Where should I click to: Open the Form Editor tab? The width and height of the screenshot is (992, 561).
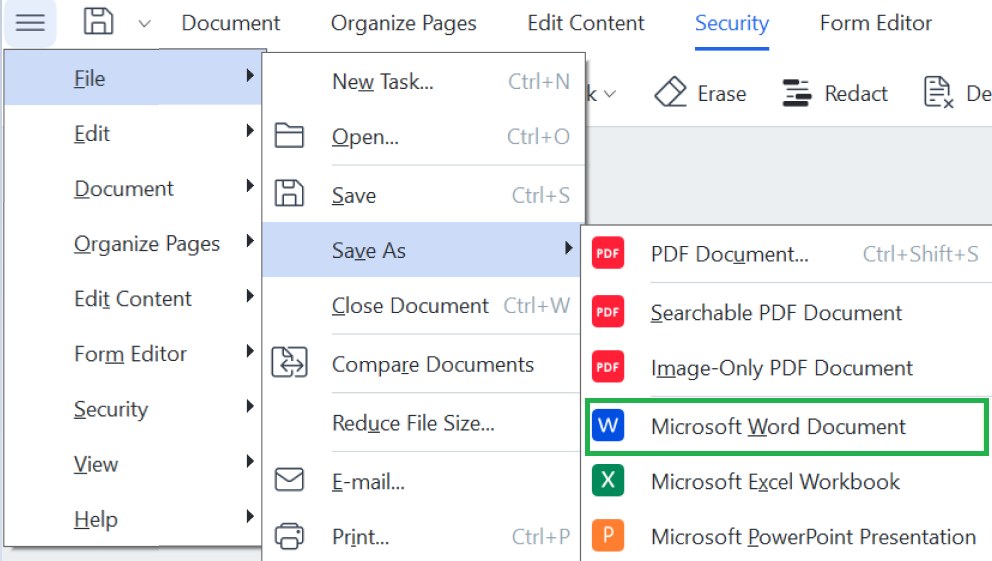point(876,23)
